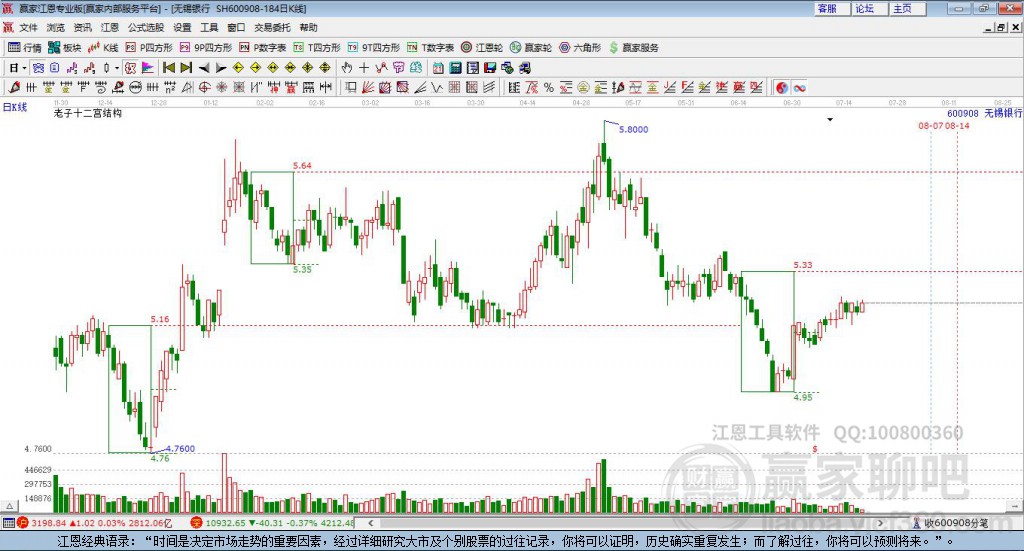The height and width of the screenshot is (551, 1024).
Task: Open the 文件 menu
Action: [x=28, y=27]
